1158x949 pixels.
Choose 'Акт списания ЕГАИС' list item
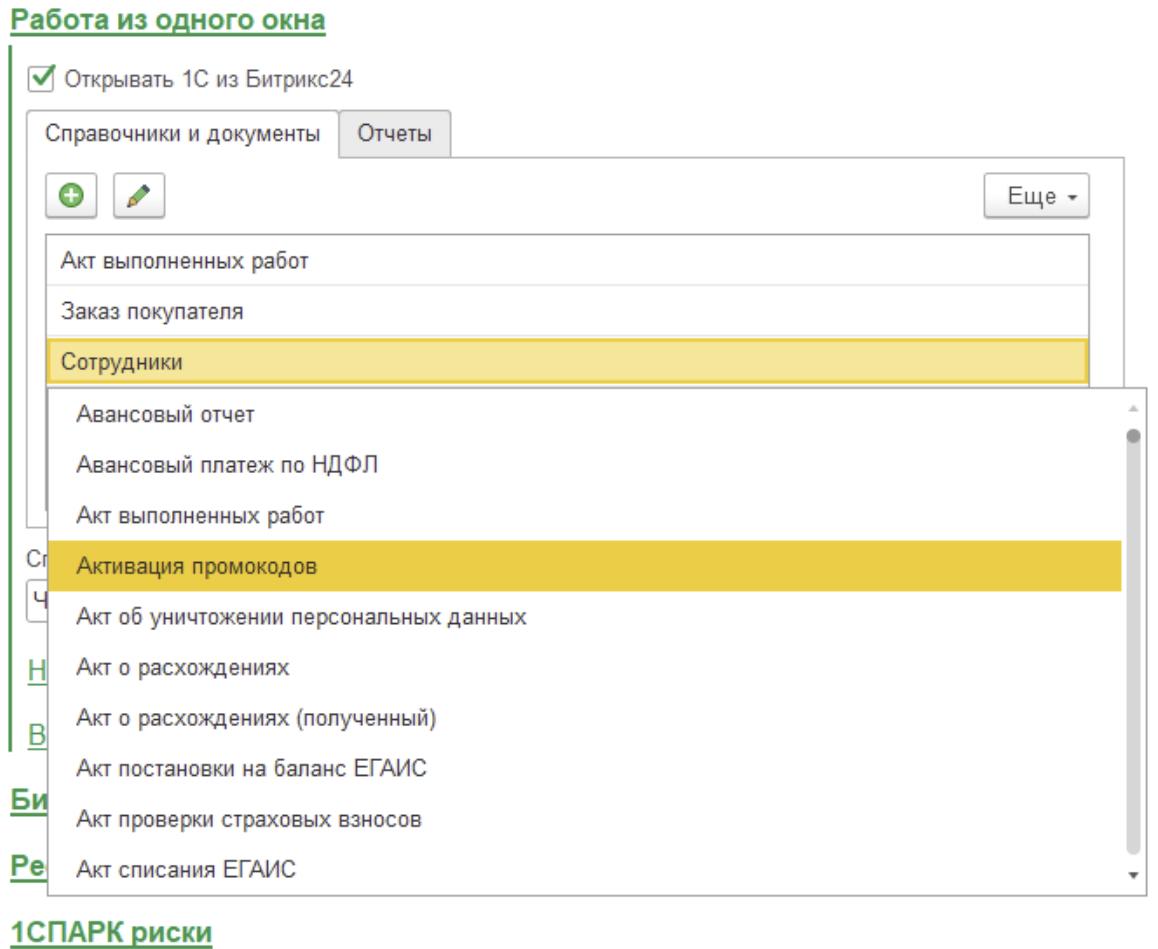coord(186,870)
